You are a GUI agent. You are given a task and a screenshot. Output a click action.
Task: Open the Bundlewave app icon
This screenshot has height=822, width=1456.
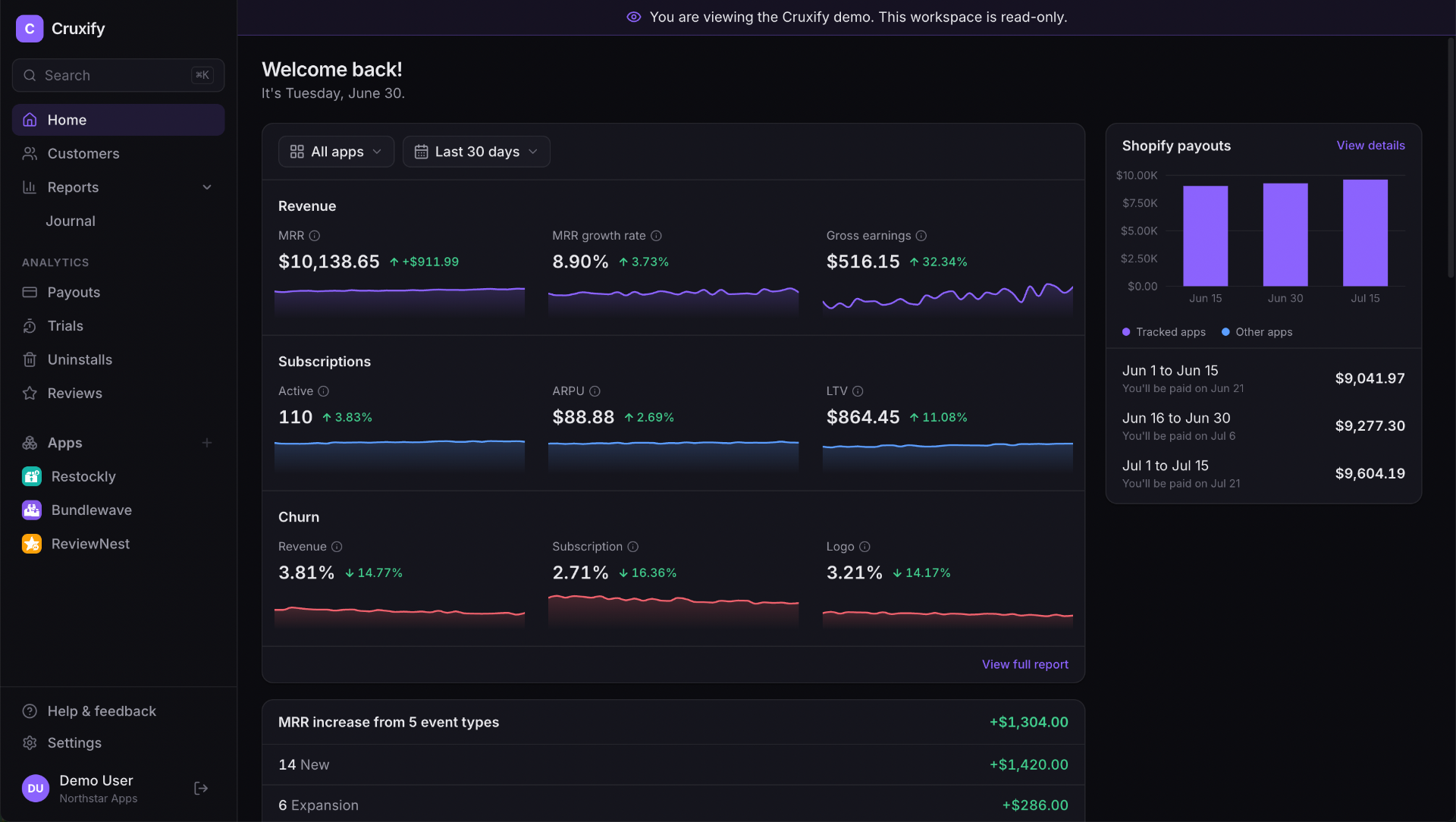point(32,510)
